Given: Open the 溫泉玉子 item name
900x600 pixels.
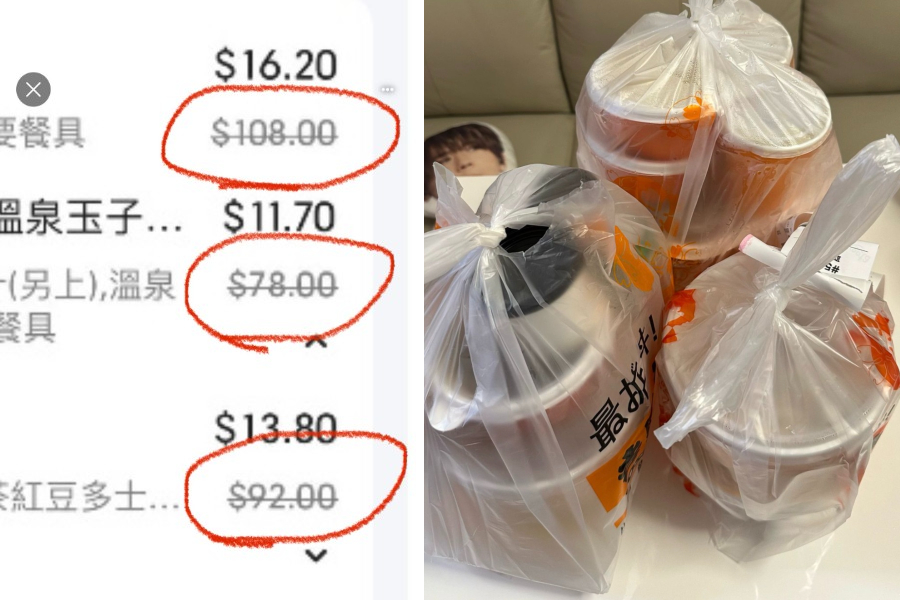Looking at the screenshot, I should [90, 217].
